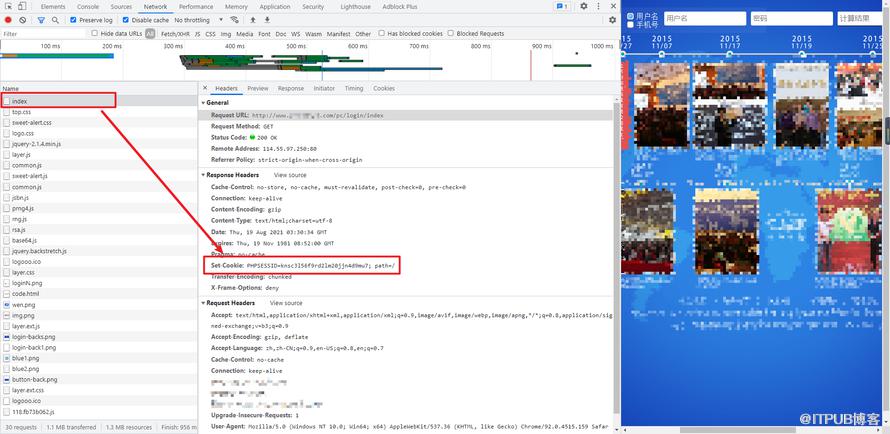This screenshot has width=890, height=434.
Task: Click the Name column header
Action: pyautogui.click(x=99, y=89)
